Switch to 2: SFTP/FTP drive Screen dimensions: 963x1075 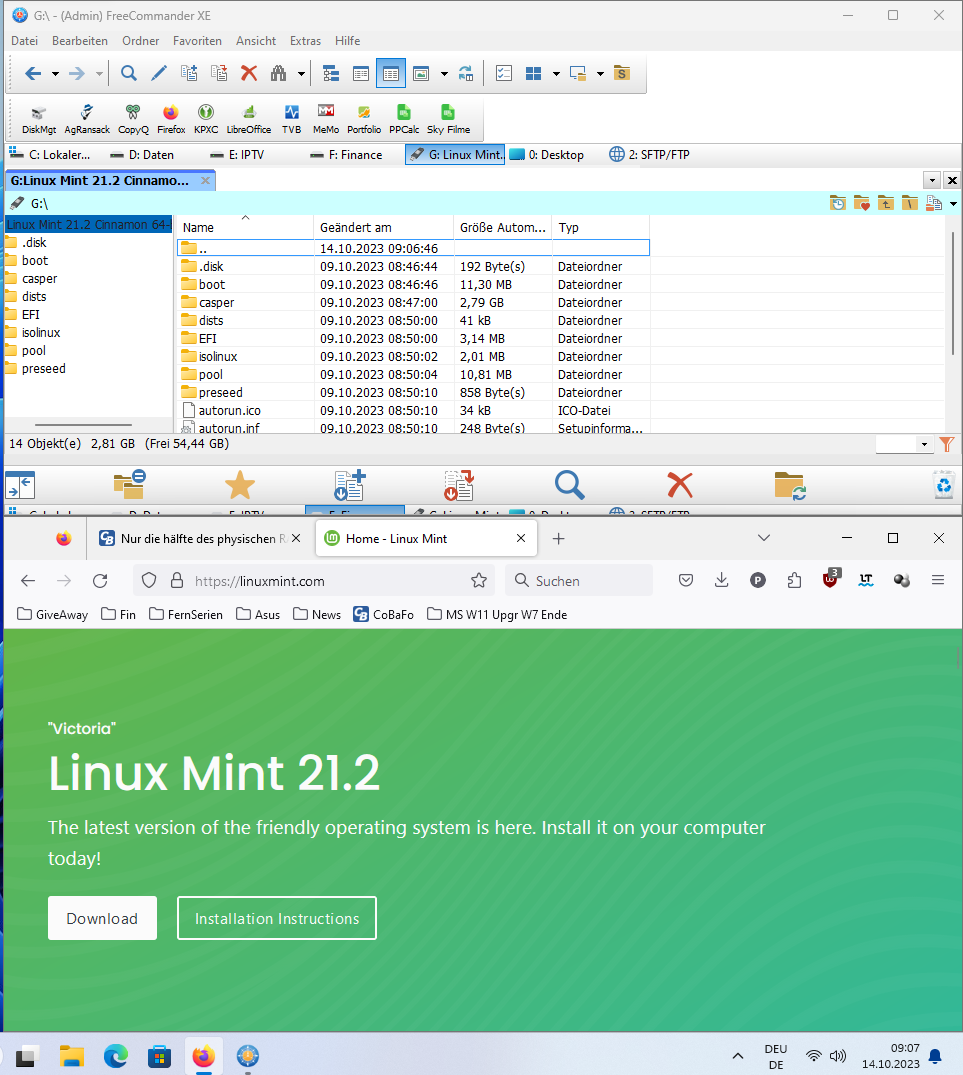[650, 155]
